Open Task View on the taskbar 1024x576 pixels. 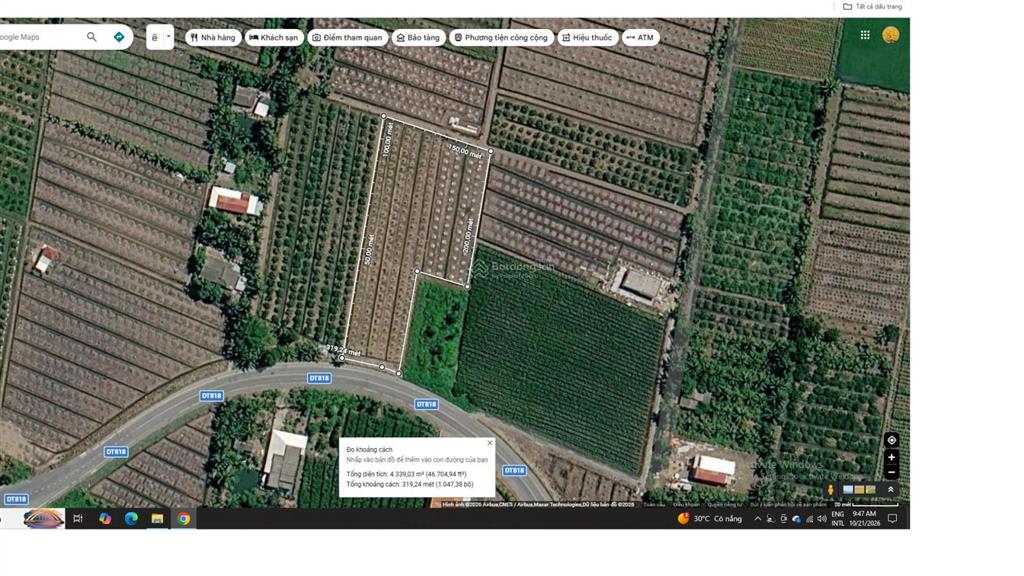pyautogui.click(x=78, y=519)
